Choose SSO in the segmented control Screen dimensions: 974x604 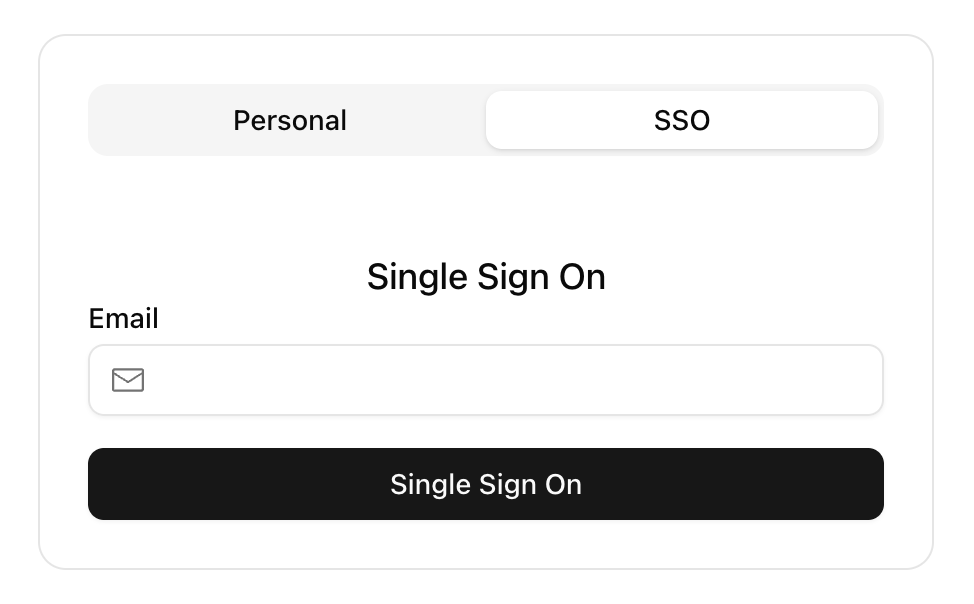point(682,120)
